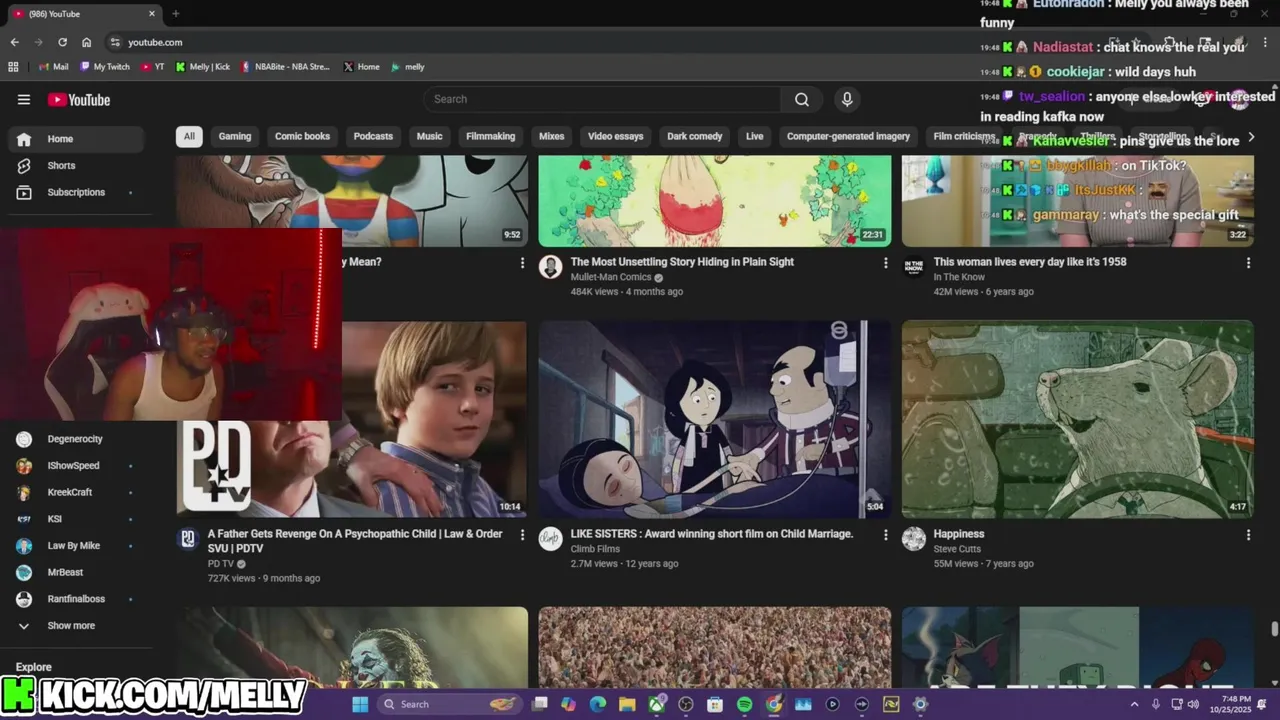Expand Show more subscriptions
The width and height of the screenshot is (1280, 720).
coord(76,626)
